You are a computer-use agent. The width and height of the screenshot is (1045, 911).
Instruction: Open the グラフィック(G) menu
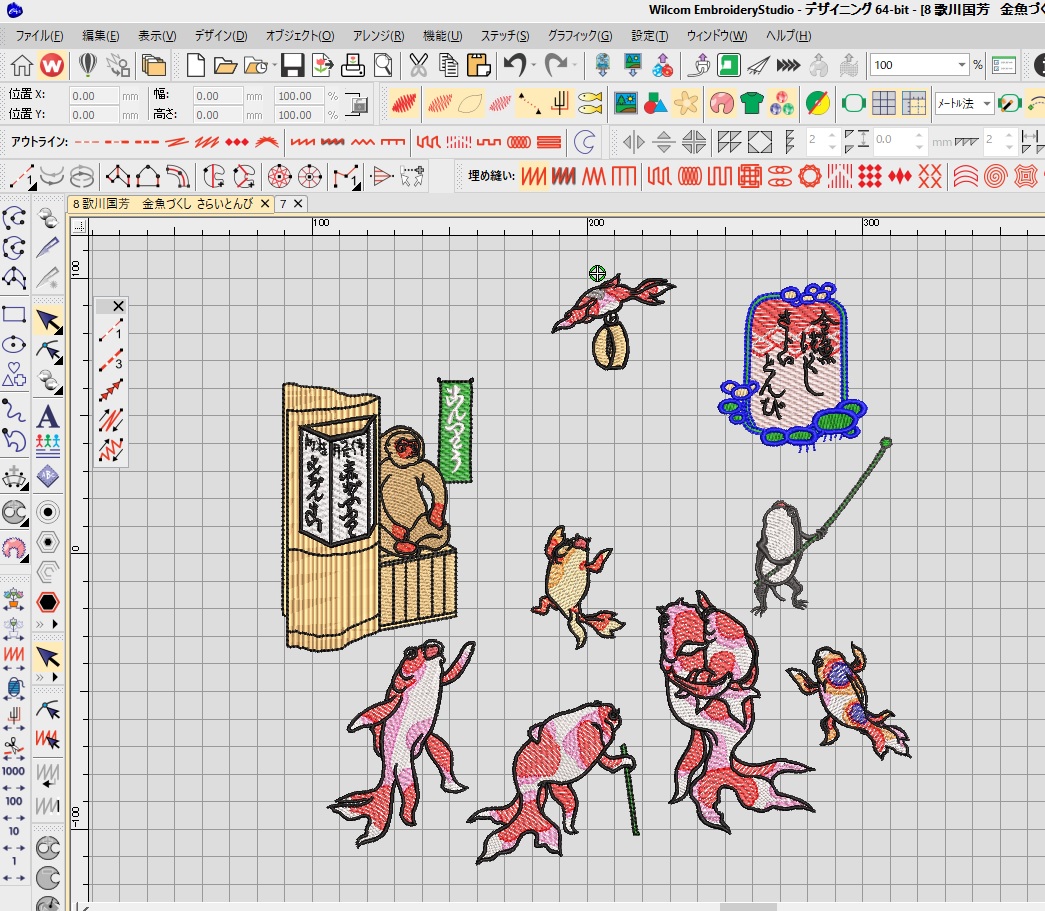(580, 36)
